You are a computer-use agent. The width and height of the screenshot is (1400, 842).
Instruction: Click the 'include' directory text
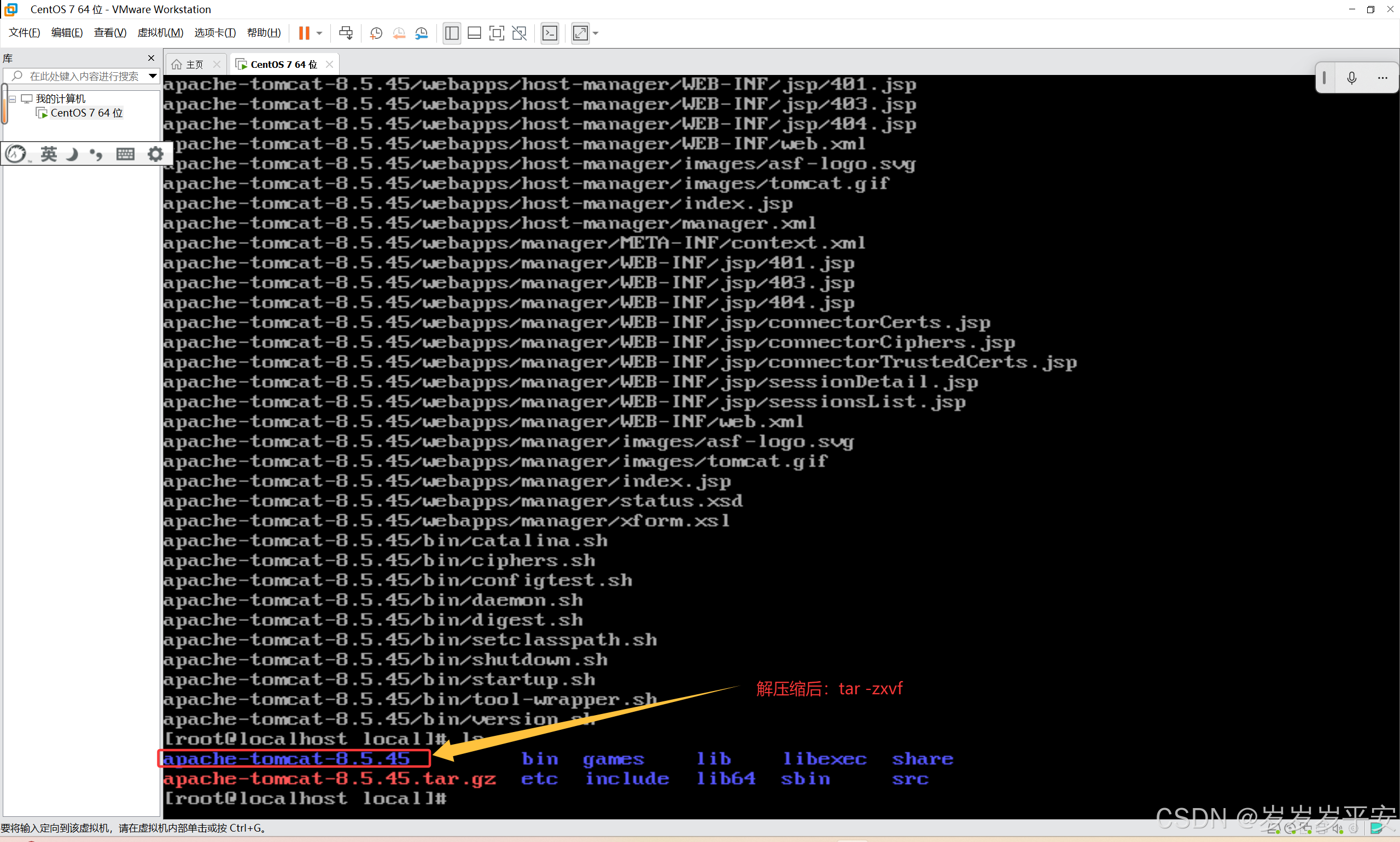point(627,779)
